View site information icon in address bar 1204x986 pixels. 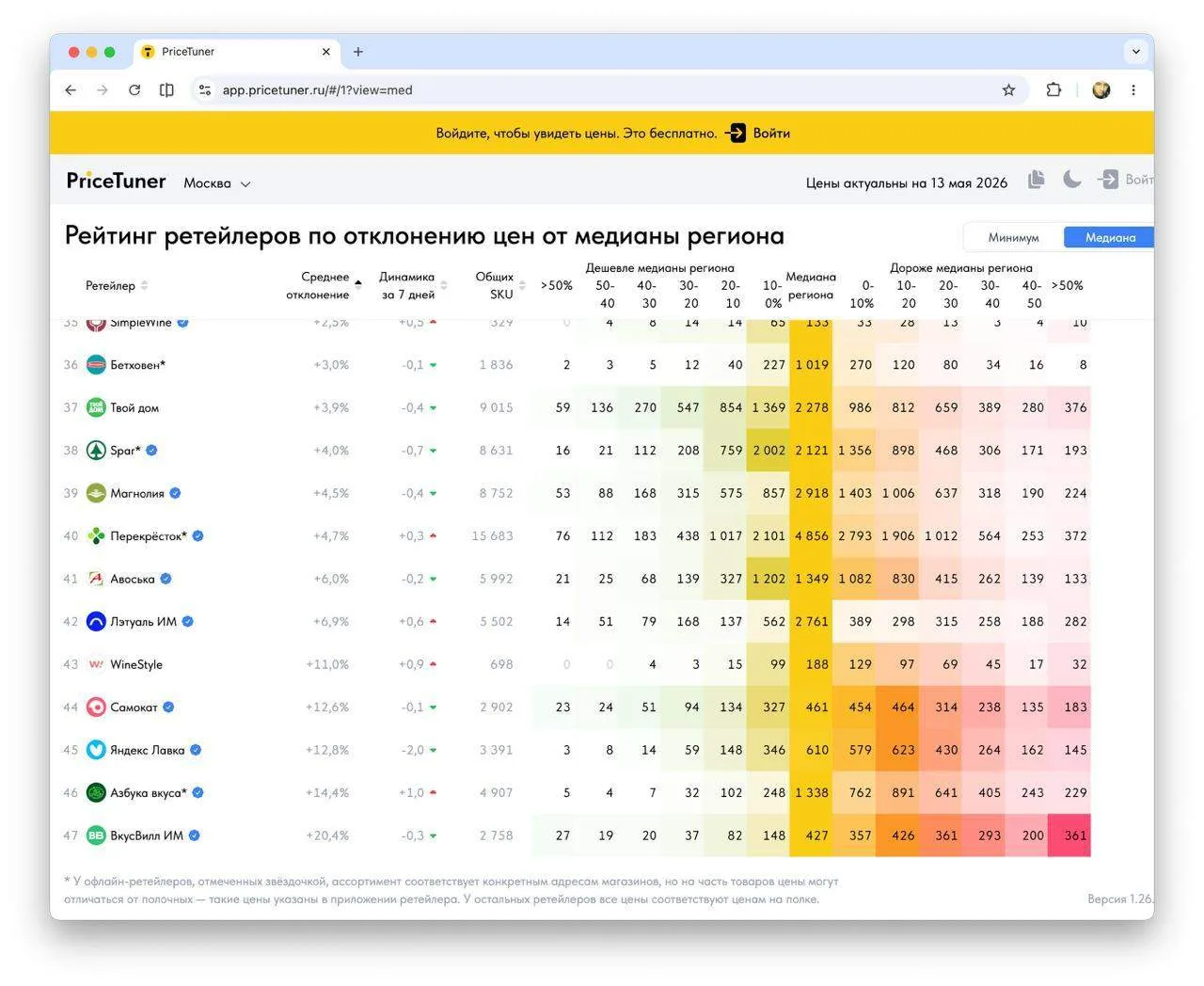pos(205,90)
